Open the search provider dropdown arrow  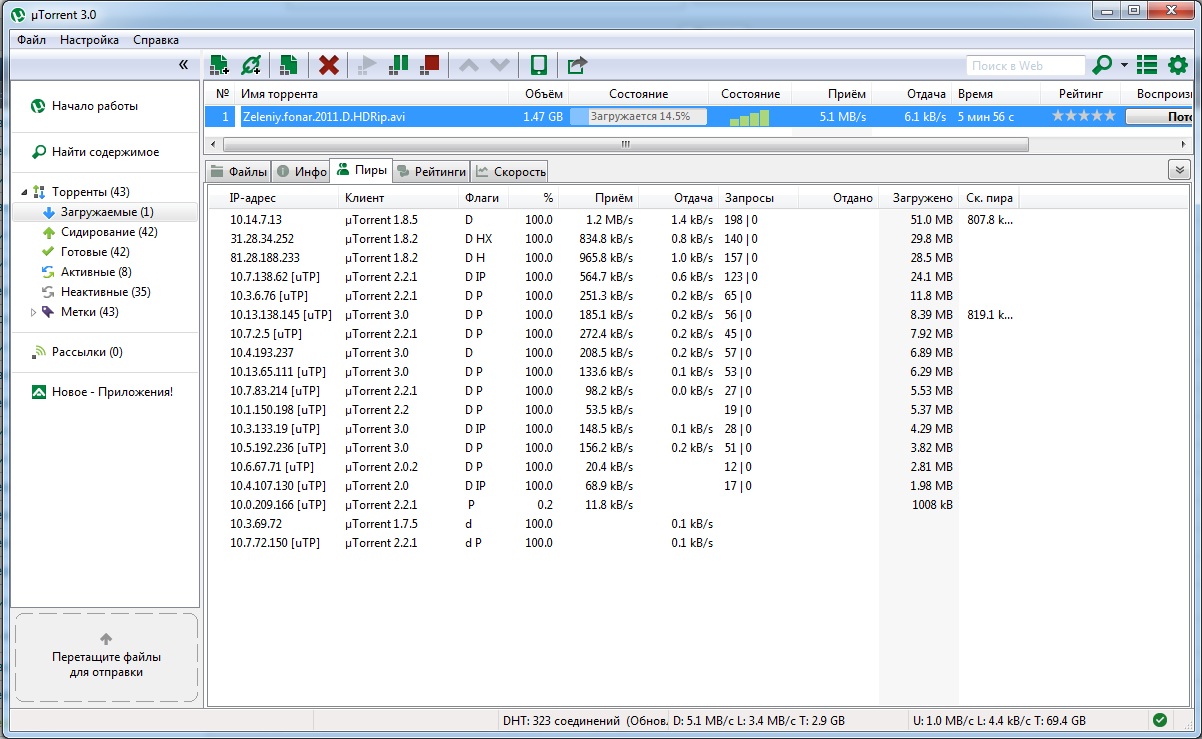coord(1124,65)
